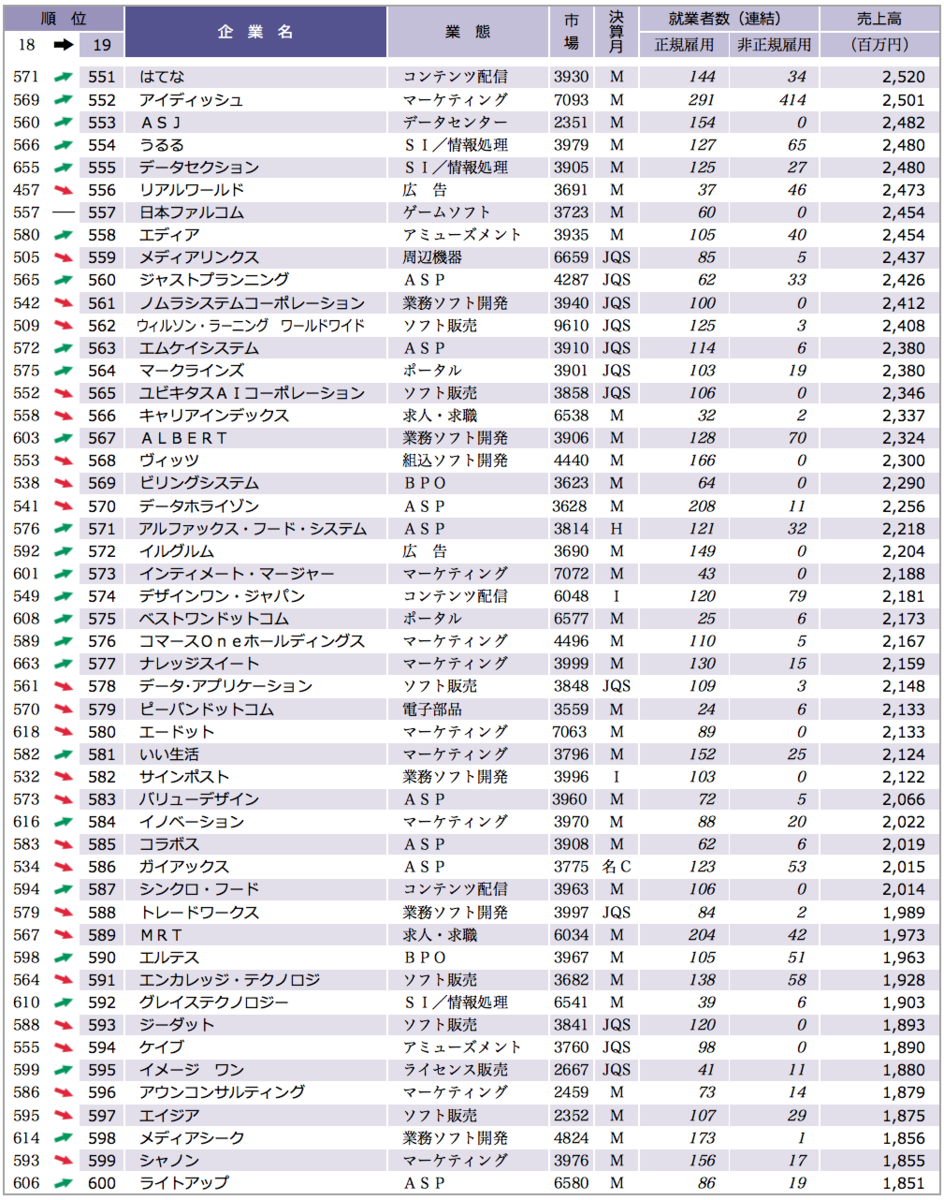Select company name グレイステクノロジー
944x1200 pixels.
point(215,1003)
